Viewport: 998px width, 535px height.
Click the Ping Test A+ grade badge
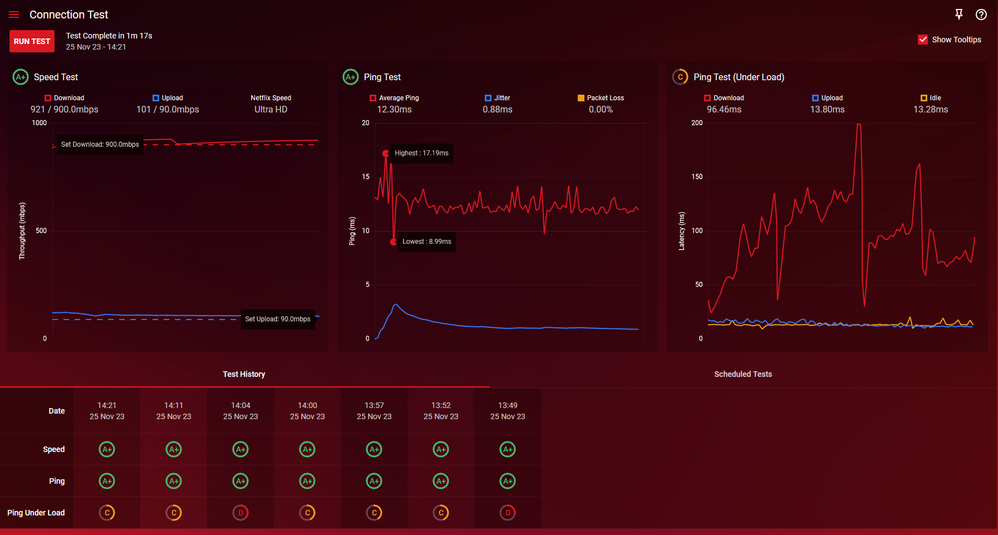(350, 77)
